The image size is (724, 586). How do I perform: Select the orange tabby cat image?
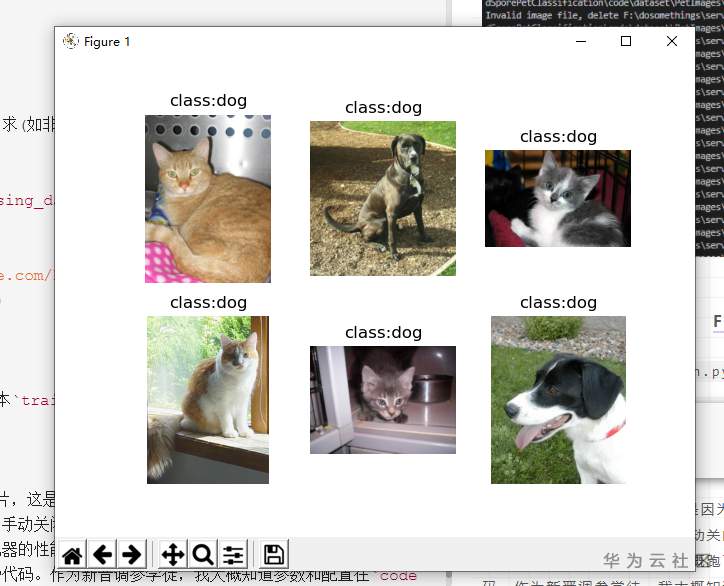point(208,199)
